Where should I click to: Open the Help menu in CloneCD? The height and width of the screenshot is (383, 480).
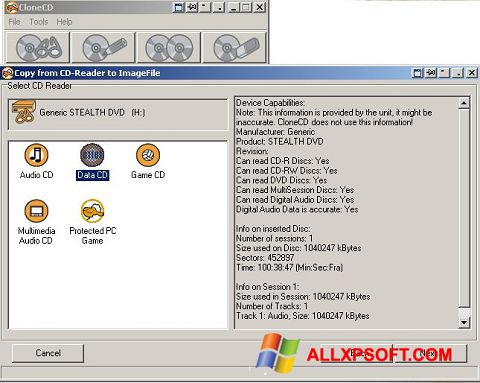coord(64,22)
